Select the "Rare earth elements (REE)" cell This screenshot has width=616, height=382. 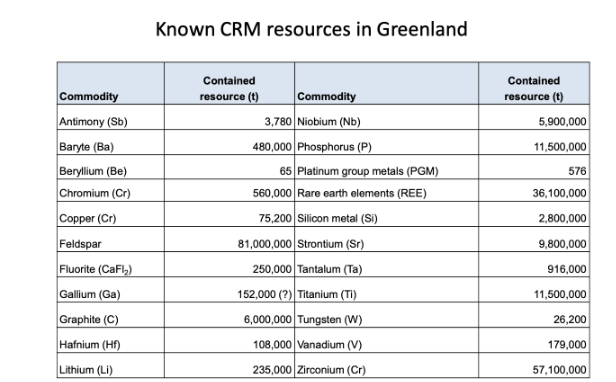387,191
